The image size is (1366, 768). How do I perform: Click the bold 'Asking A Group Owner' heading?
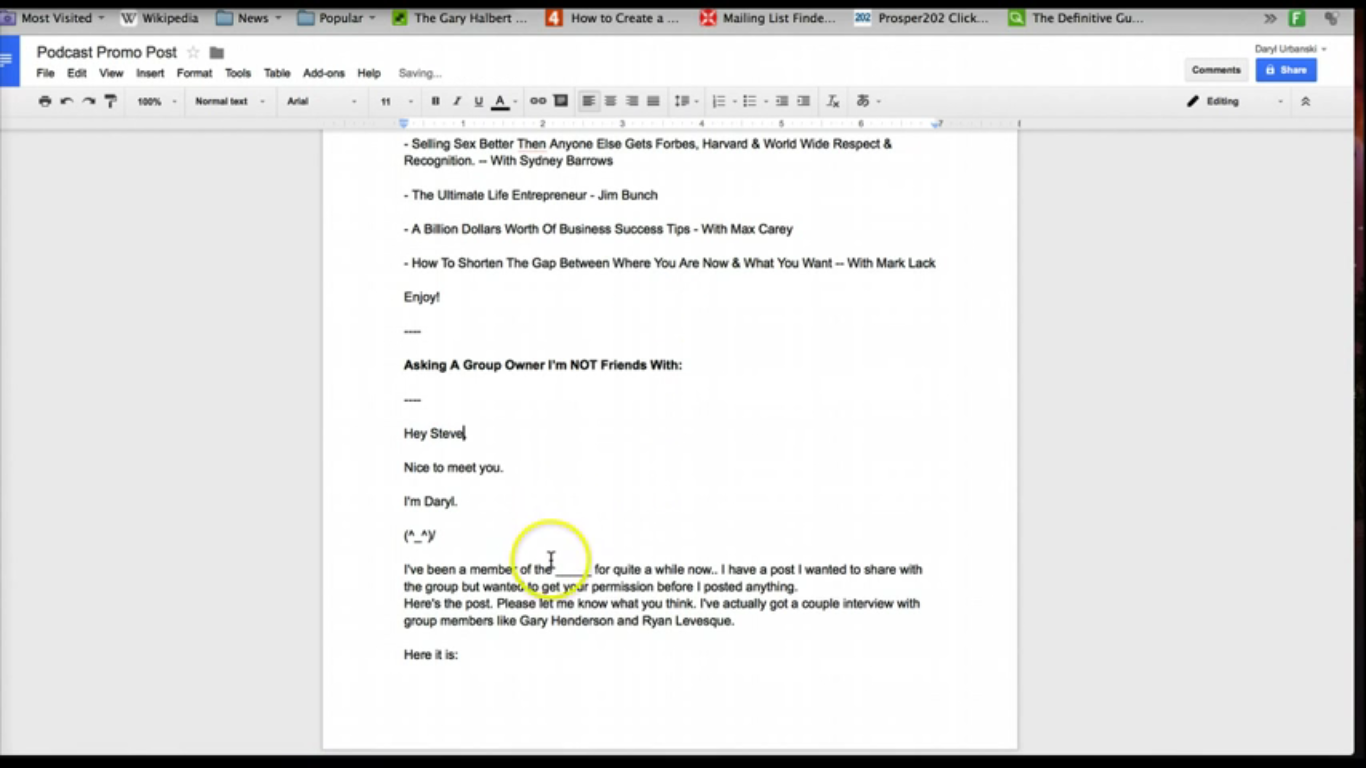point(543,365)
